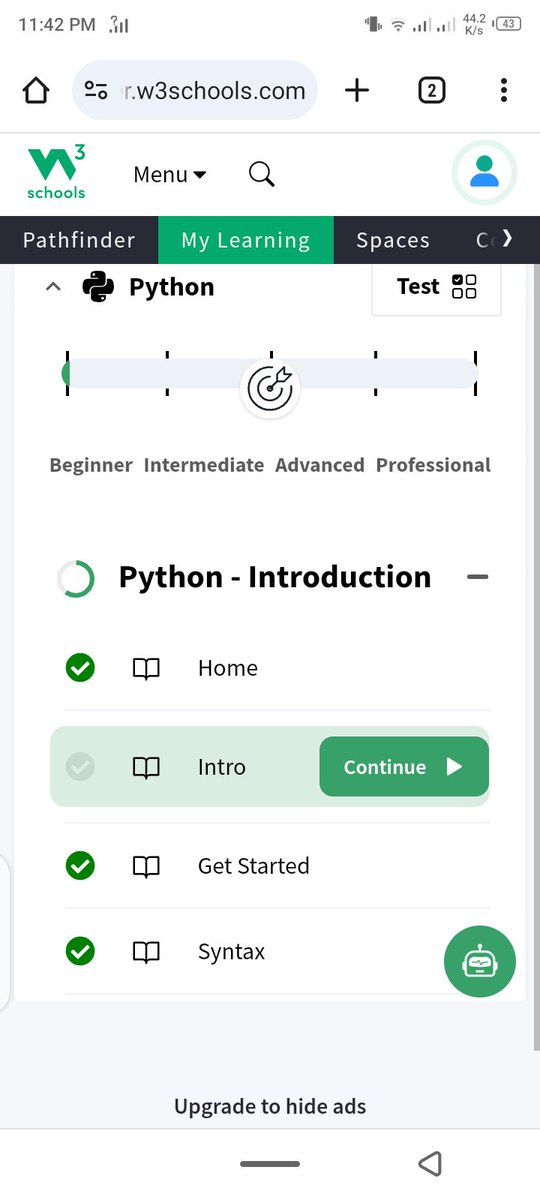Open the Home lesson
The width and height of the screenshot is (540, 1200).
[x=228, y=668]
